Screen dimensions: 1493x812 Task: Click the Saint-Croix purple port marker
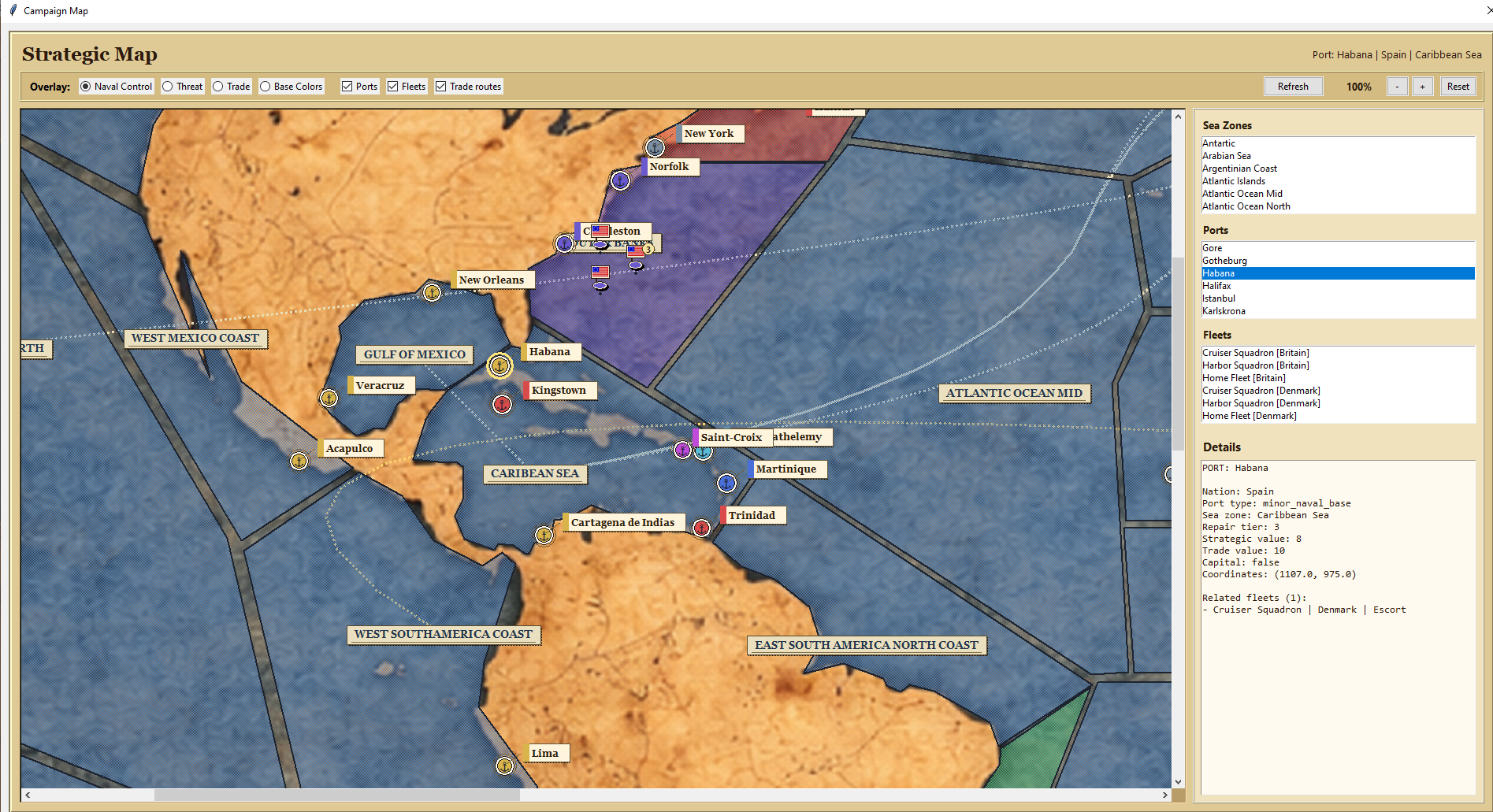[x=682, y=450]
